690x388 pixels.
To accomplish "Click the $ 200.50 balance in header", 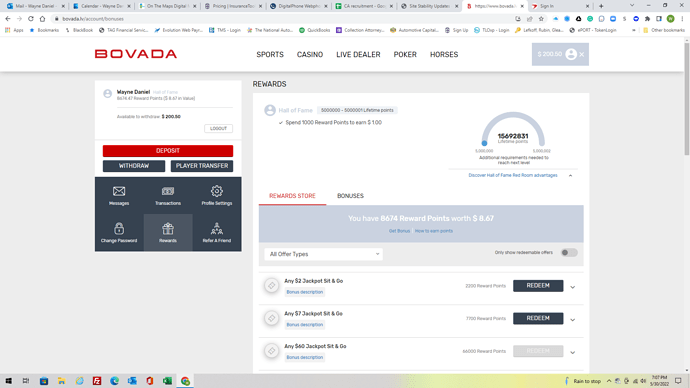I will [550, 54].
